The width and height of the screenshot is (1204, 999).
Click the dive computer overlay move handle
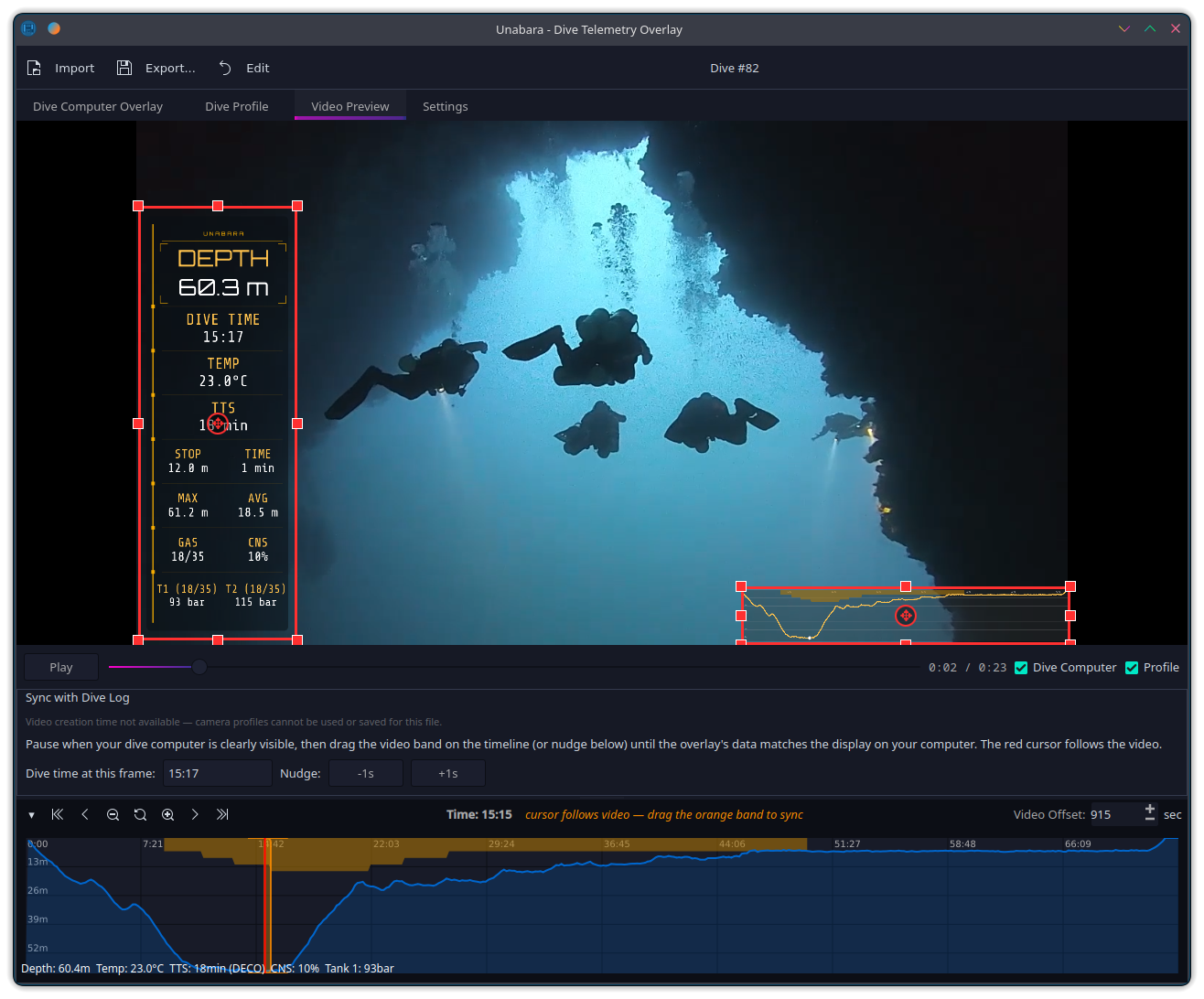point(218,424)
